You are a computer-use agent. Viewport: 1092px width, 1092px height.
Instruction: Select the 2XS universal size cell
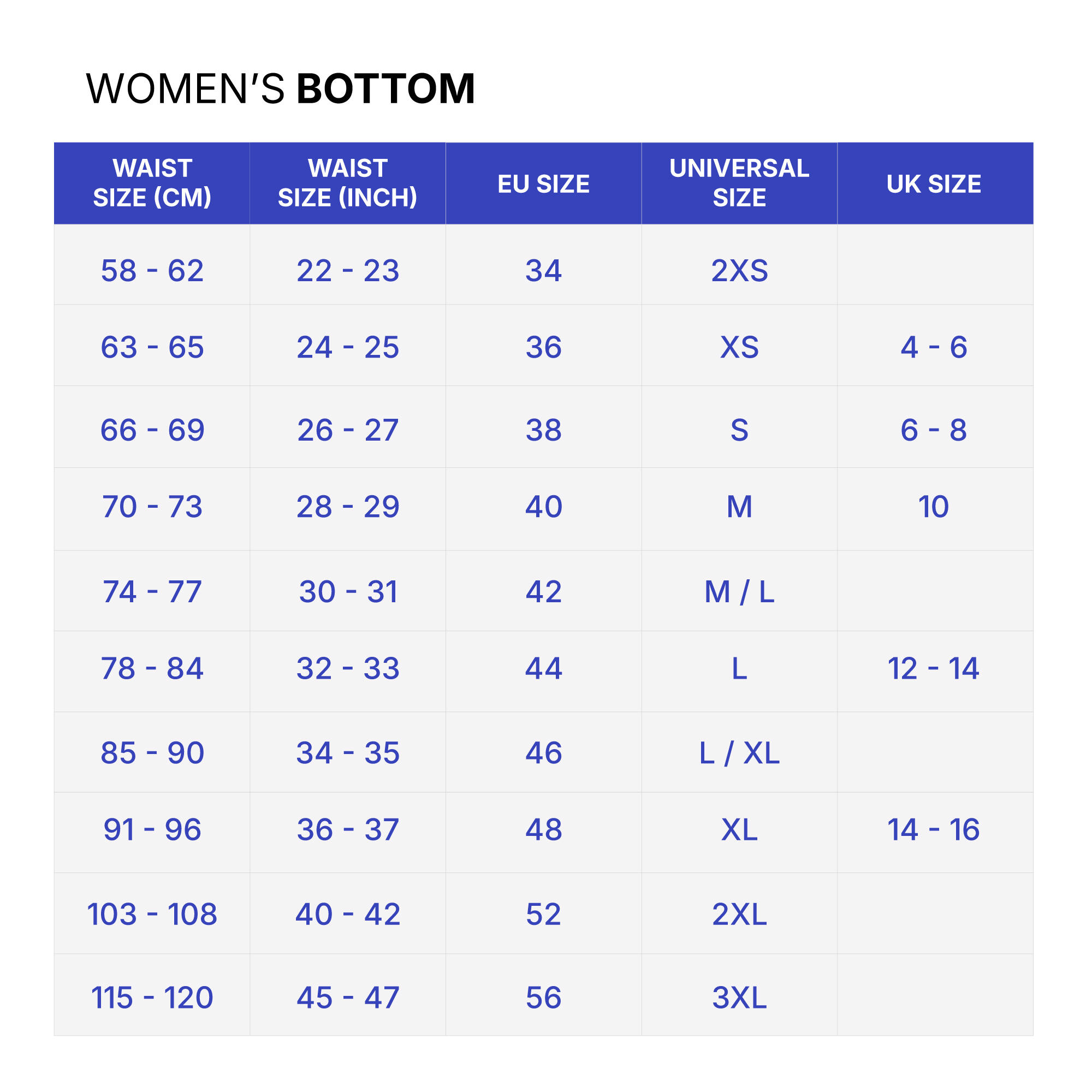[739, 270]
